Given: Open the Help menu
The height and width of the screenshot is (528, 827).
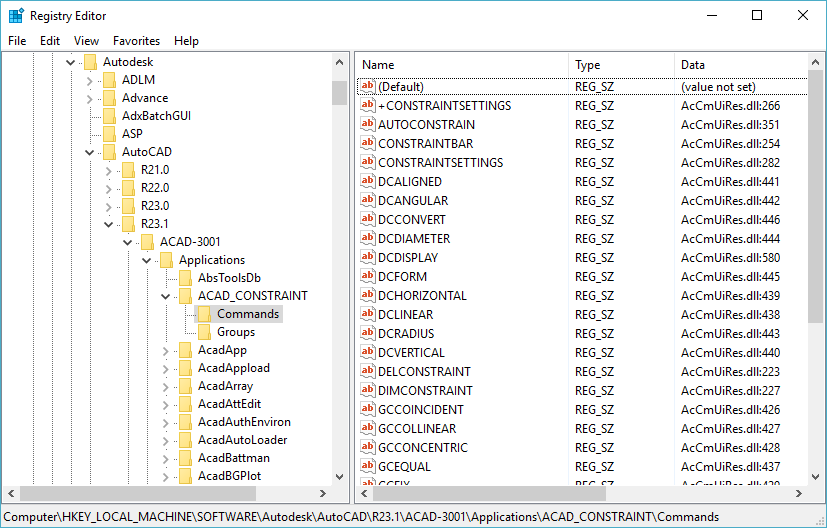Looking at the screenshot, I should 186,41.
